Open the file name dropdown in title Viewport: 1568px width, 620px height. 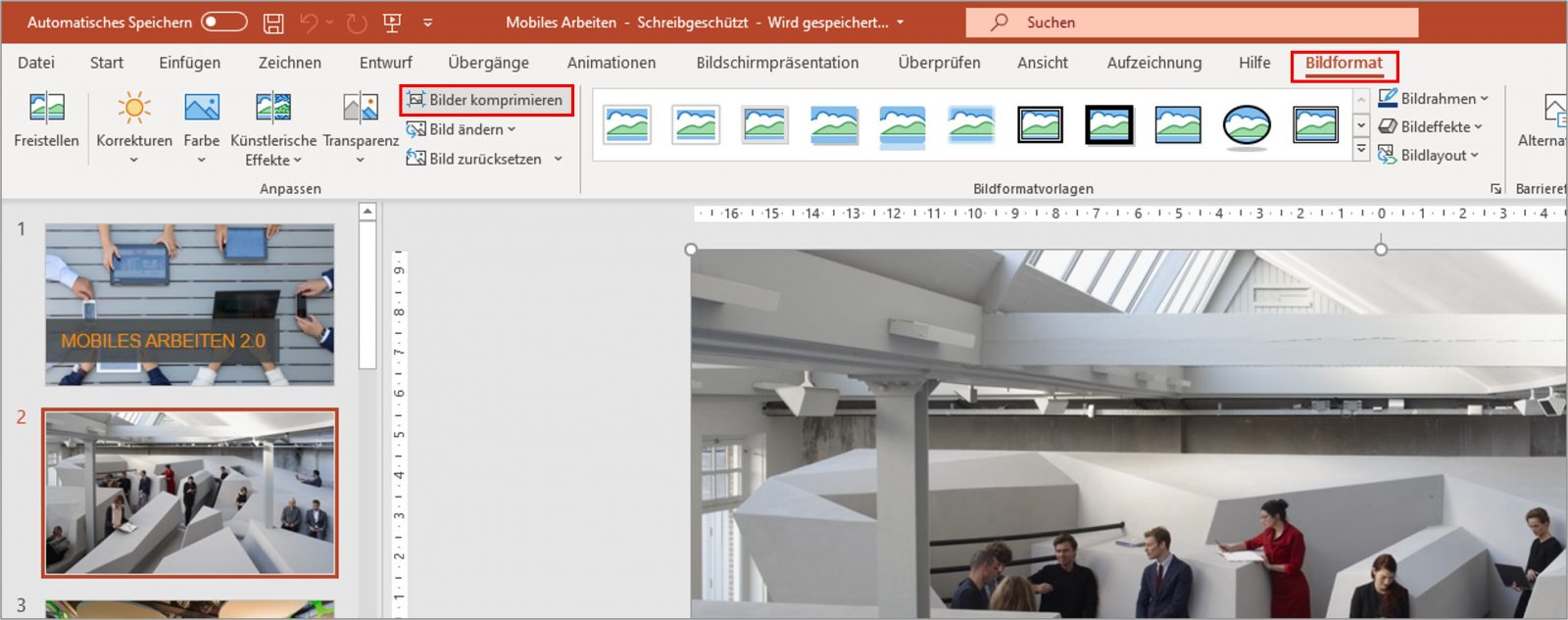[901, 23]
